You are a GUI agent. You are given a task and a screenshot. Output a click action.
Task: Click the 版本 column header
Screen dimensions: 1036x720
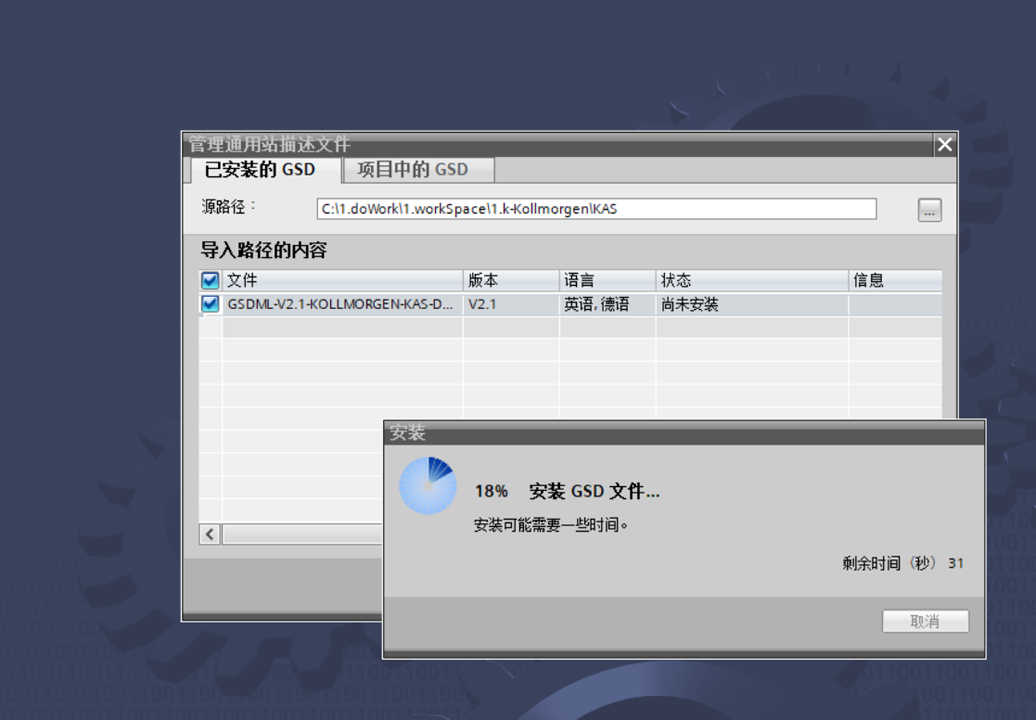point(510,281)
